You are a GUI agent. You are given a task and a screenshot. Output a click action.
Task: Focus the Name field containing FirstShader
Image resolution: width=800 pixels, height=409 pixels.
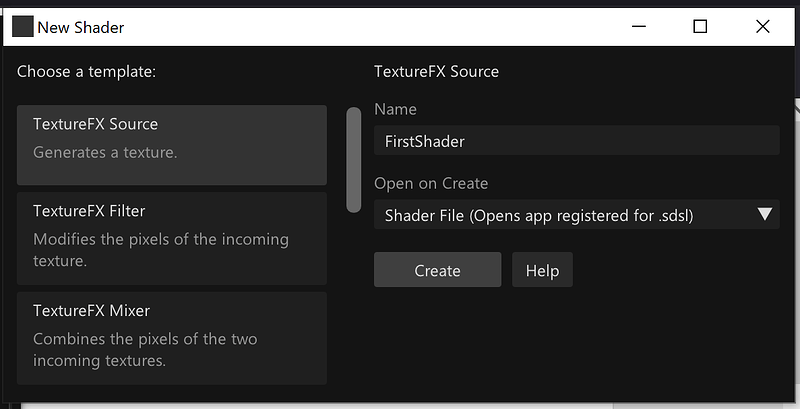click(577, 140)
